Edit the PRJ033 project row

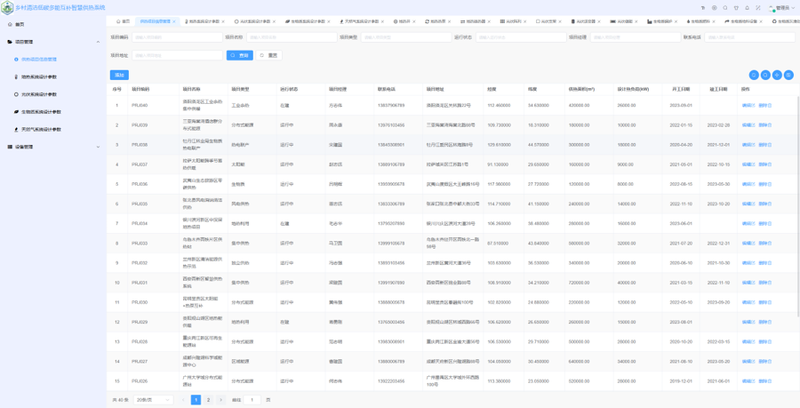(x=748, y=243)
